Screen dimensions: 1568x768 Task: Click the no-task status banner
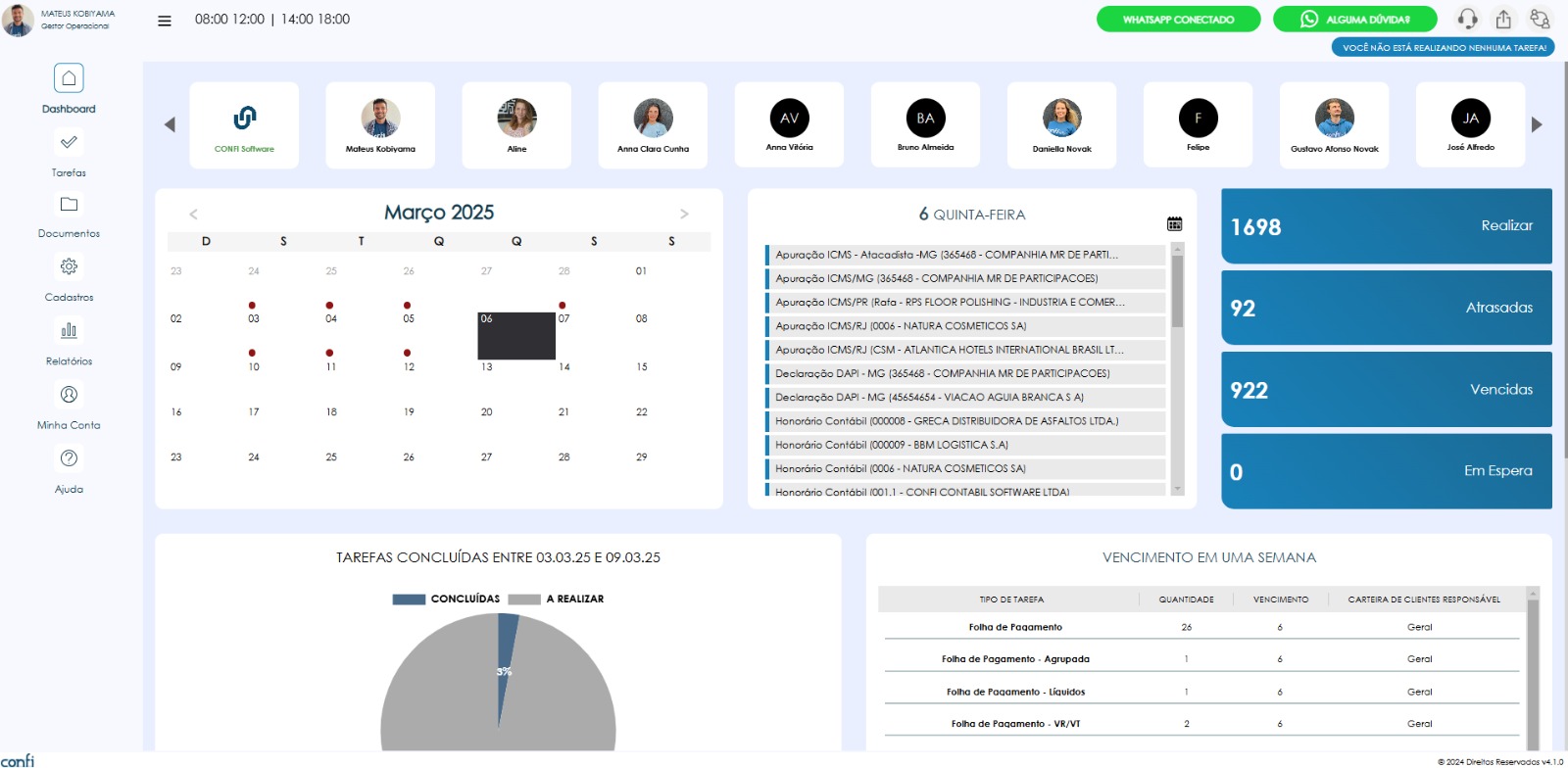(x=1443, y=47)
